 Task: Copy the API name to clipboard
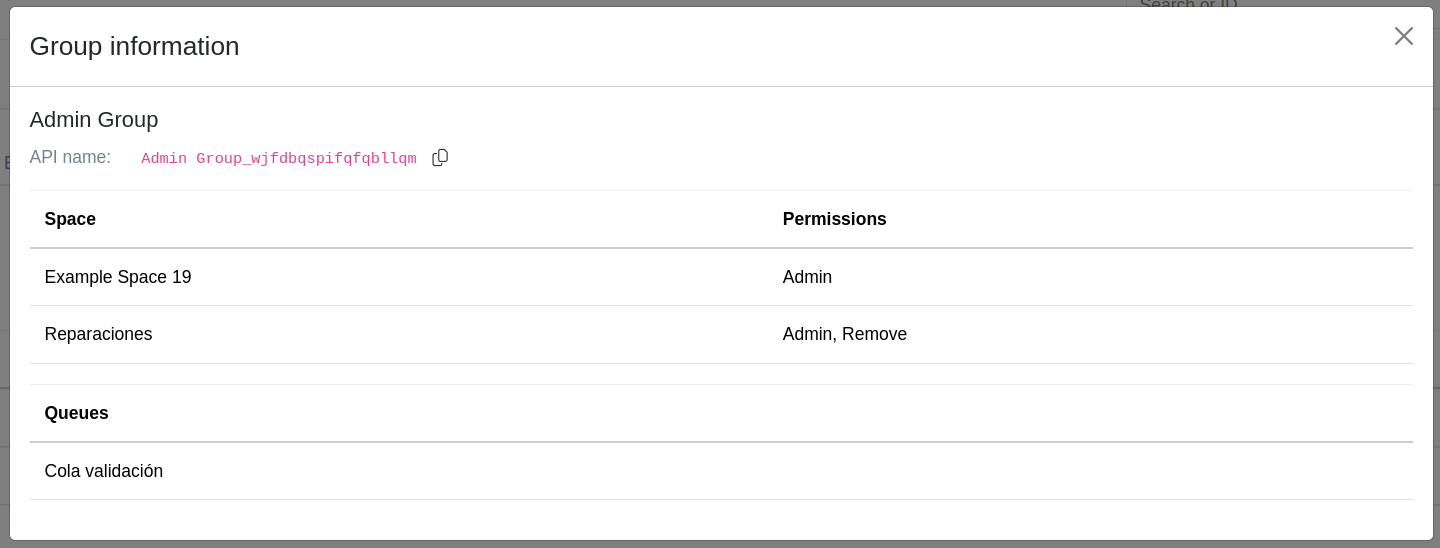click(x=440, y=158)
